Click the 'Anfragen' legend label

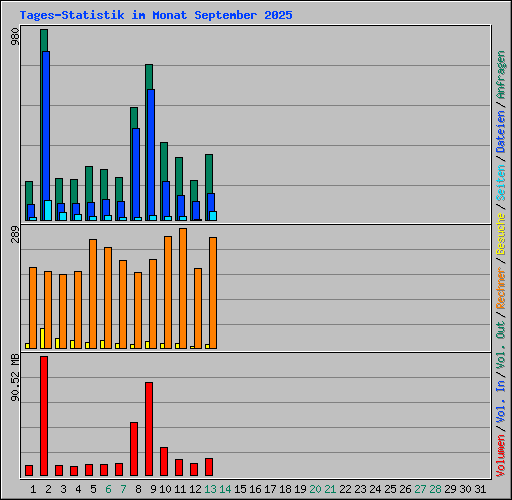click(500, 75)
